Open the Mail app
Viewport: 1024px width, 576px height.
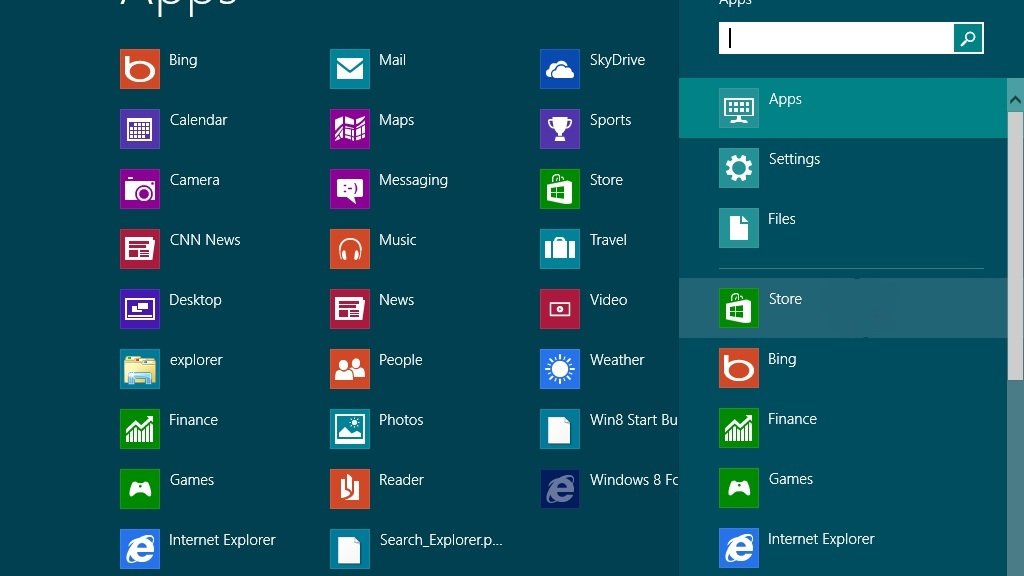pos(350,69)
